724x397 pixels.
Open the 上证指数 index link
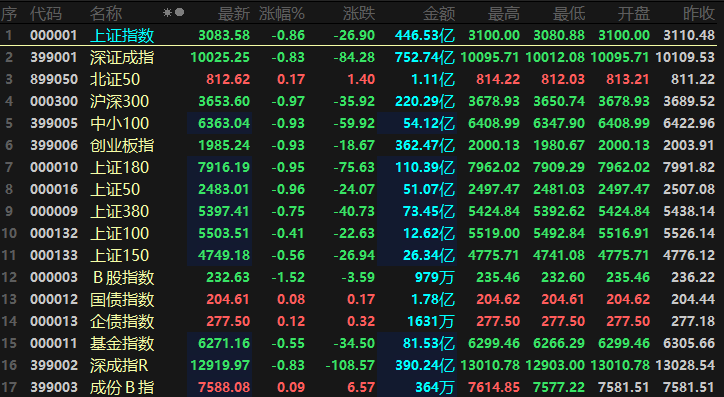(x=122, y=36)
